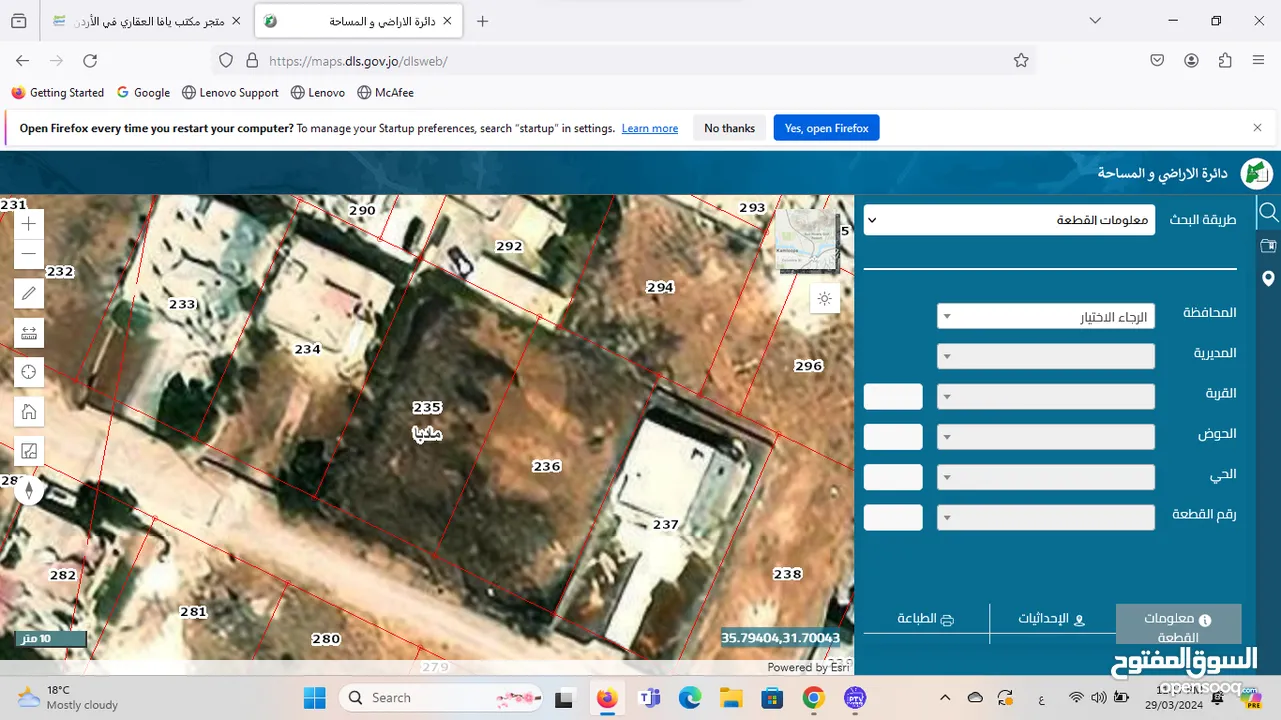Click parcel label 234 on the map
Screen dimensions: 1281x720
307,349
